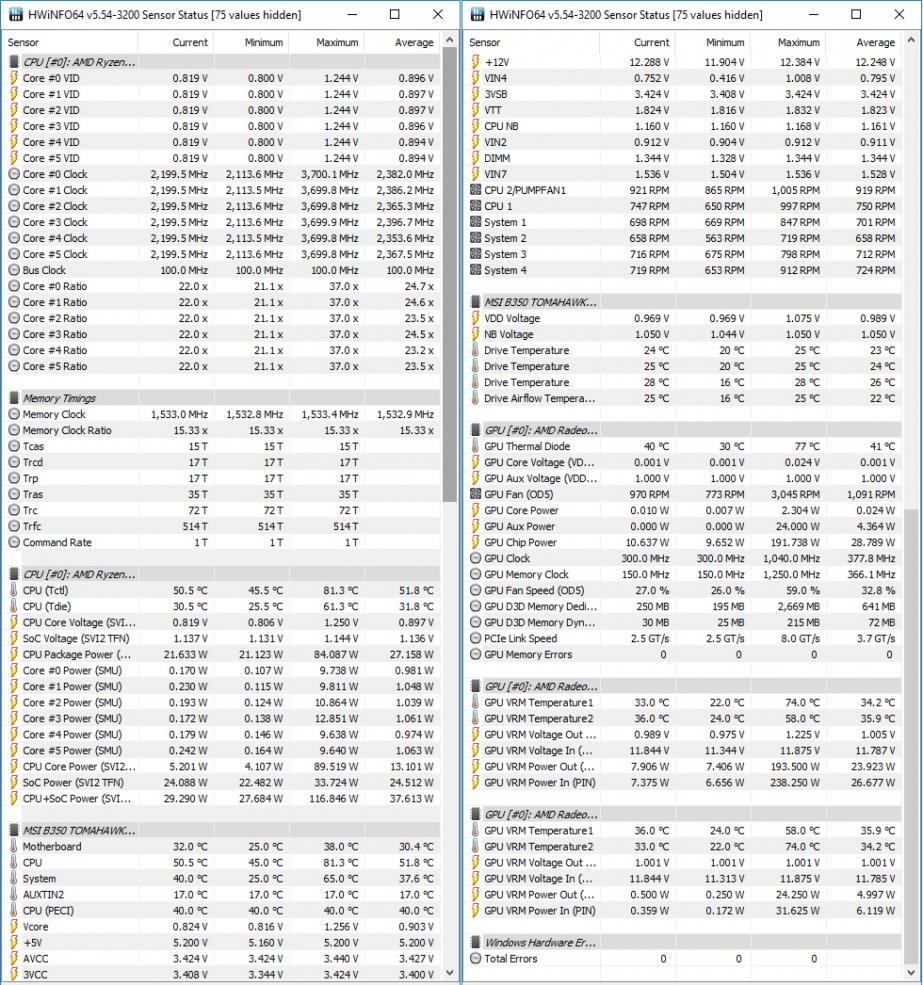Click the 8.0 GT/s PCIe maximum value

[800, 638]
